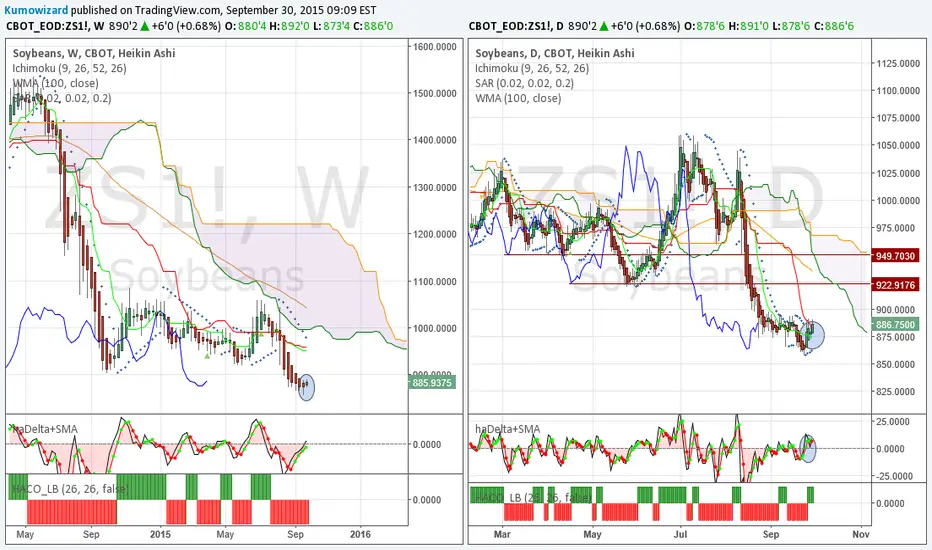
Task: Click the weekly close value C:886'0
Action: point(373,26)
